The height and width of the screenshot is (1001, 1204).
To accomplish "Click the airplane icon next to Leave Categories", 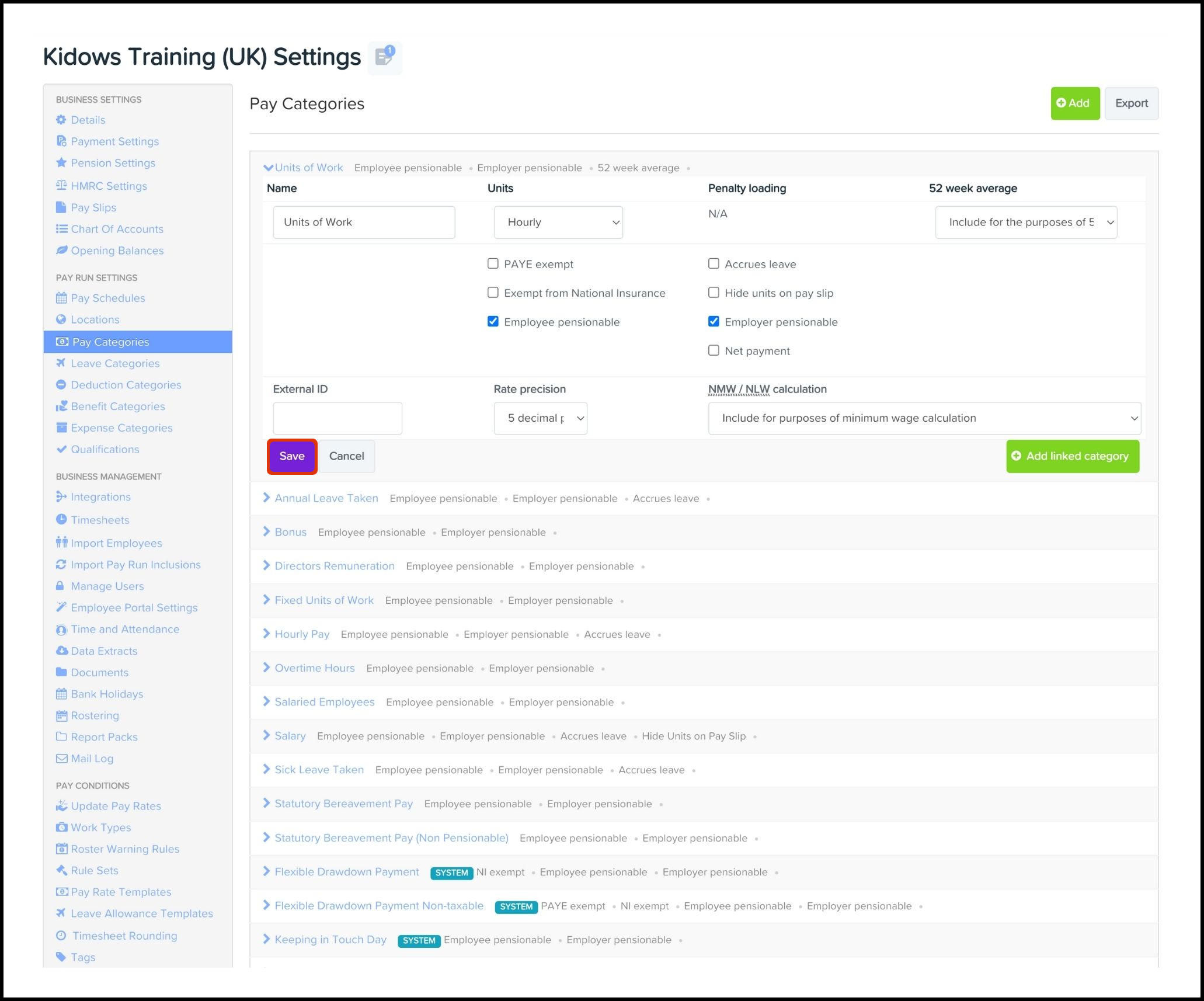I will (61, 363).
